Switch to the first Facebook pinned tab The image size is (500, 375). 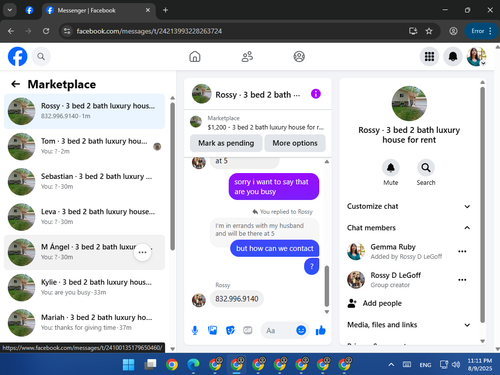(29, 10)
